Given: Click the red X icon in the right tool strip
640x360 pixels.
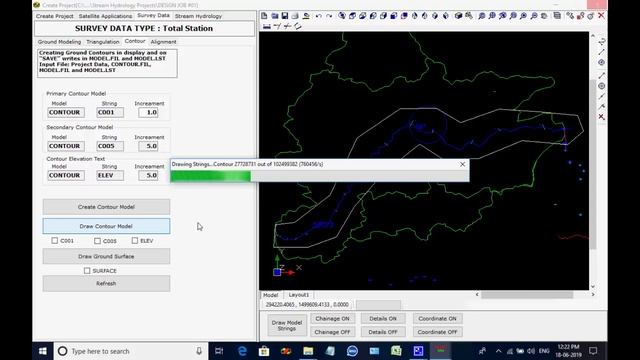Looking at the screenshot, I should (x=602, y=117).
